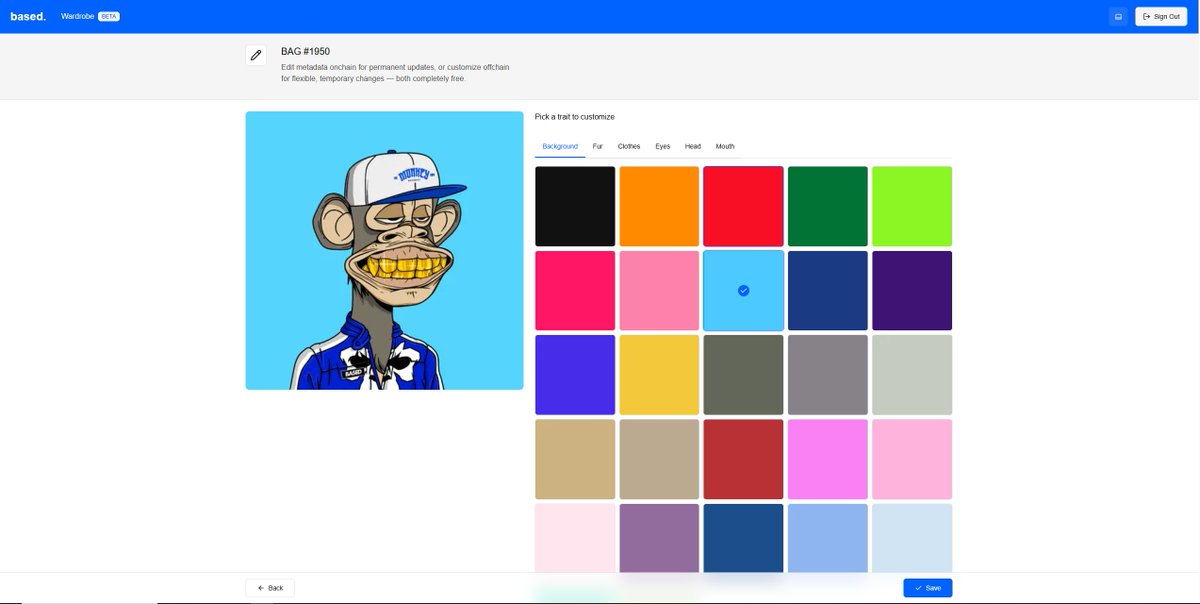Viewport: 1200px width, 604px height.
Task: Click the pencil edit icon beside BAG #1950
Action: pos(256,55)
